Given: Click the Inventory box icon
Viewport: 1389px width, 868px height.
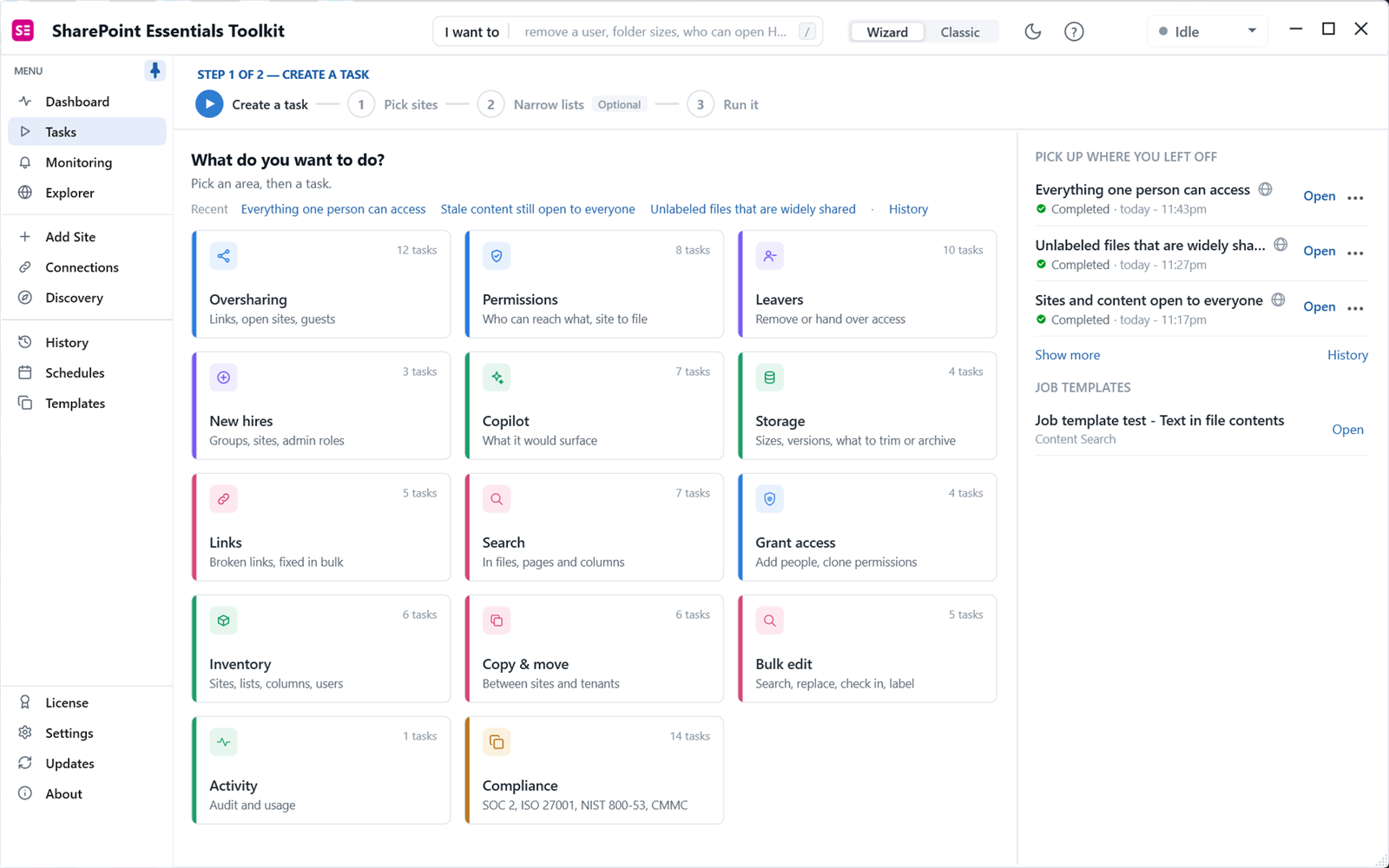Looking at the screenshot, I should click(223, 621).
